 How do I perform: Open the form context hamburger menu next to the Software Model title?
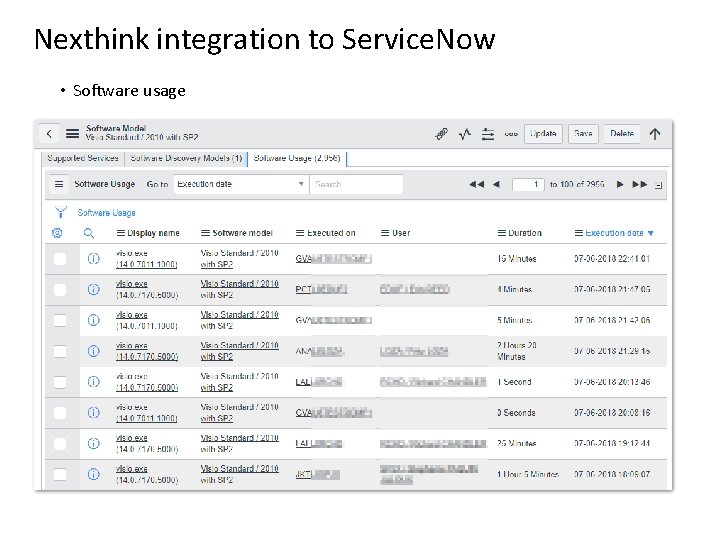point(72,134)
